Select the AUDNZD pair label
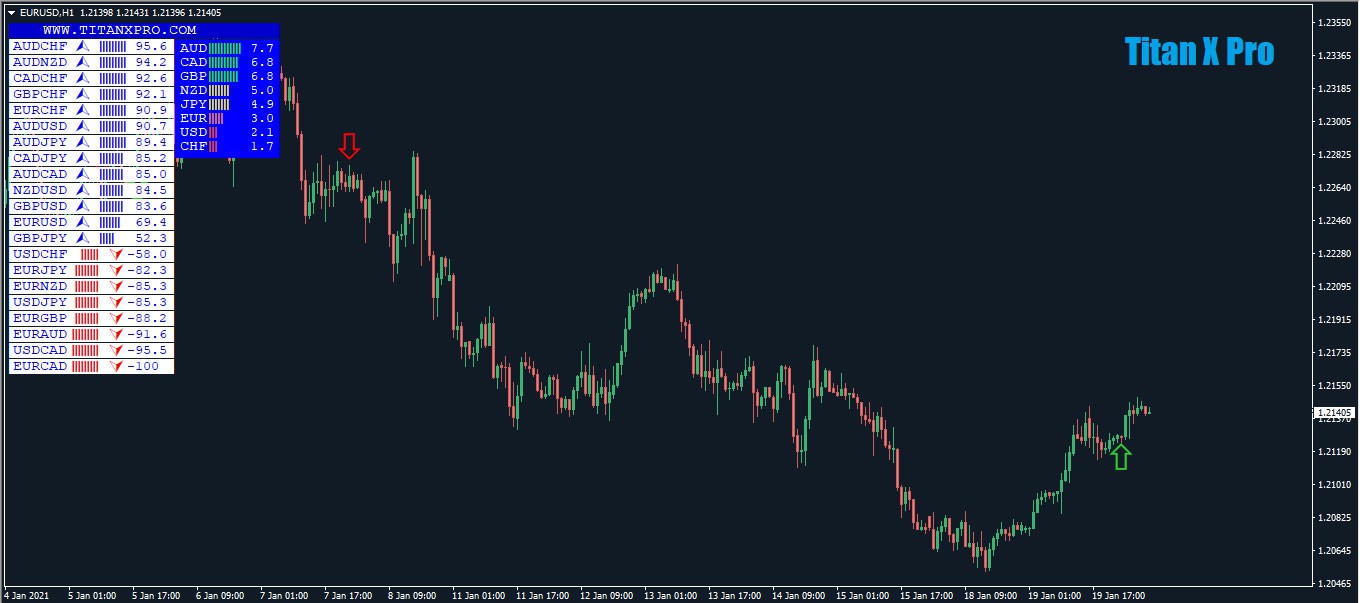Image resolution: width=1360 pixels, height=603 pixels. click(40, 62)
